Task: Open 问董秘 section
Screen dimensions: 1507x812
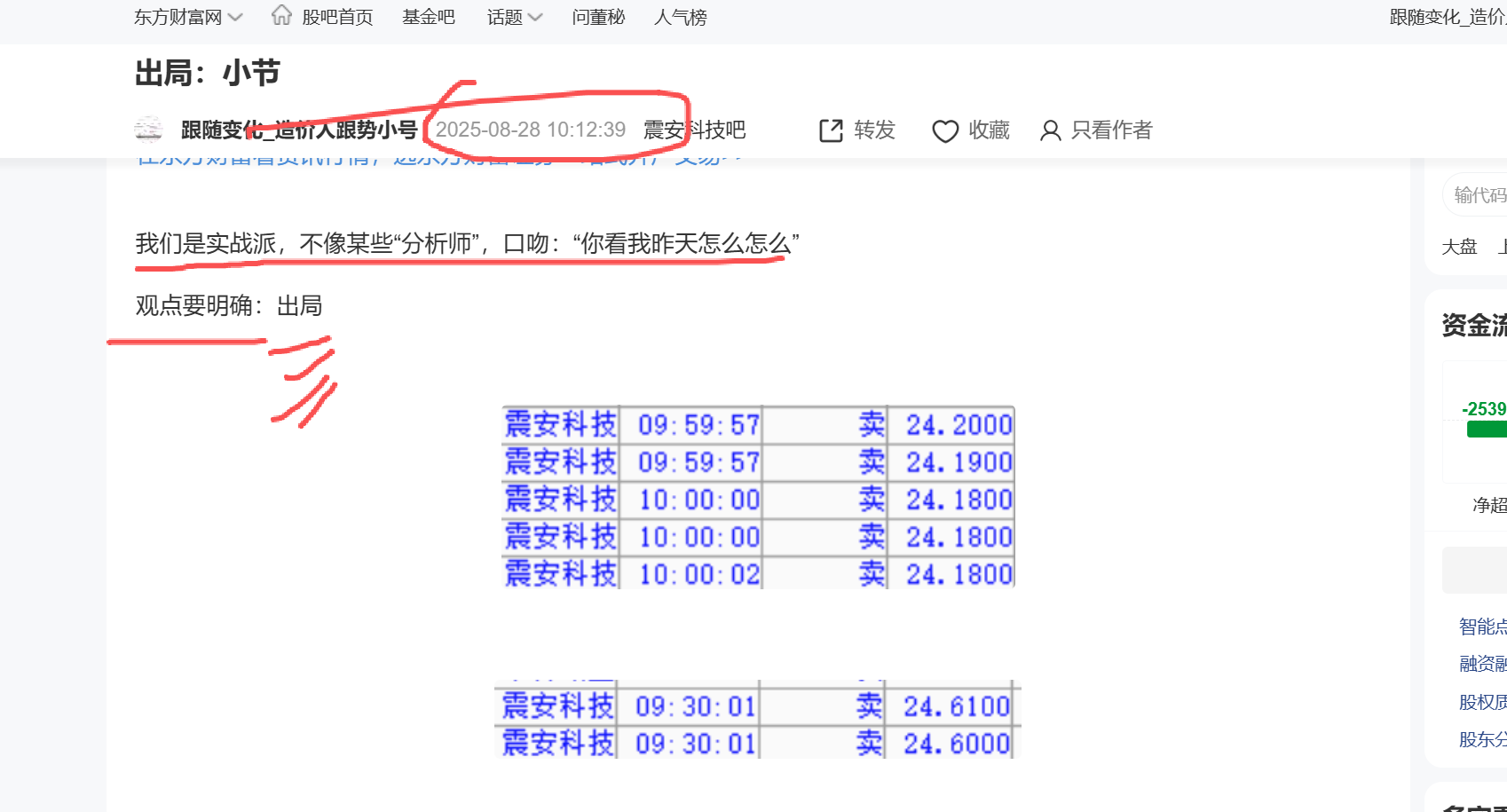Action: click(x=599, y=17)
